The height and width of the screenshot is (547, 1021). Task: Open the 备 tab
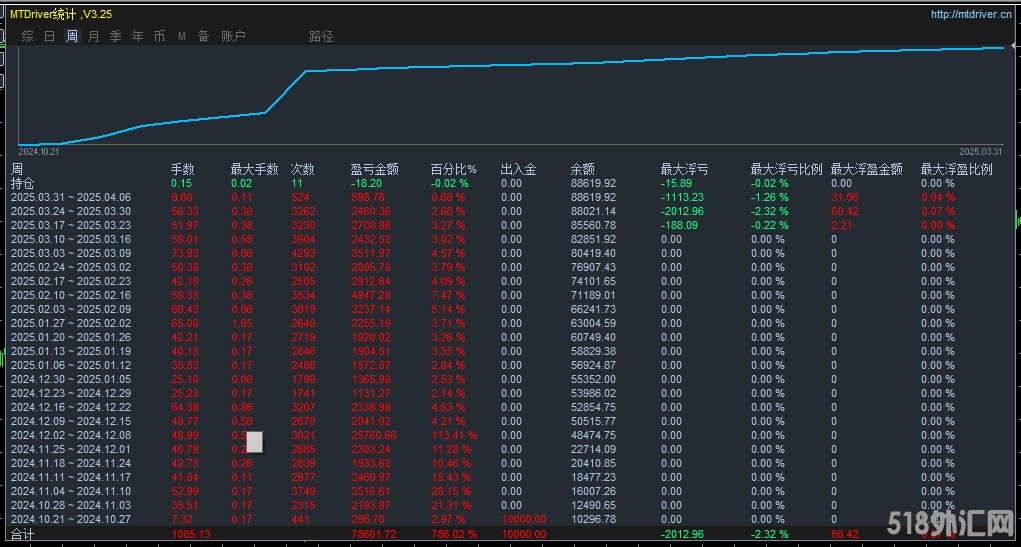pos(204,36)
